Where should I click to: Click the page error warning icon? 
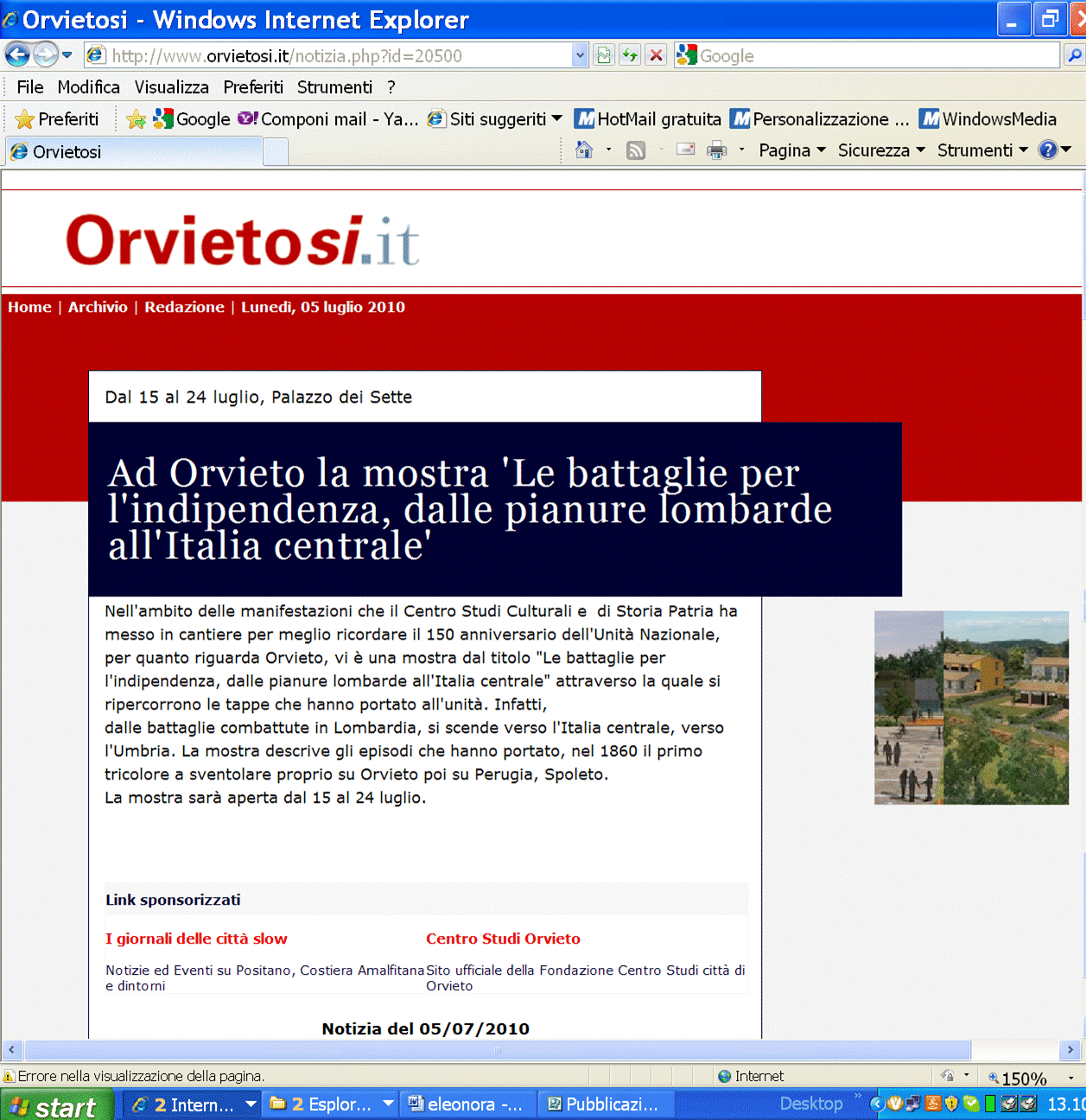pyautogui.click(x=9, y=1077)
